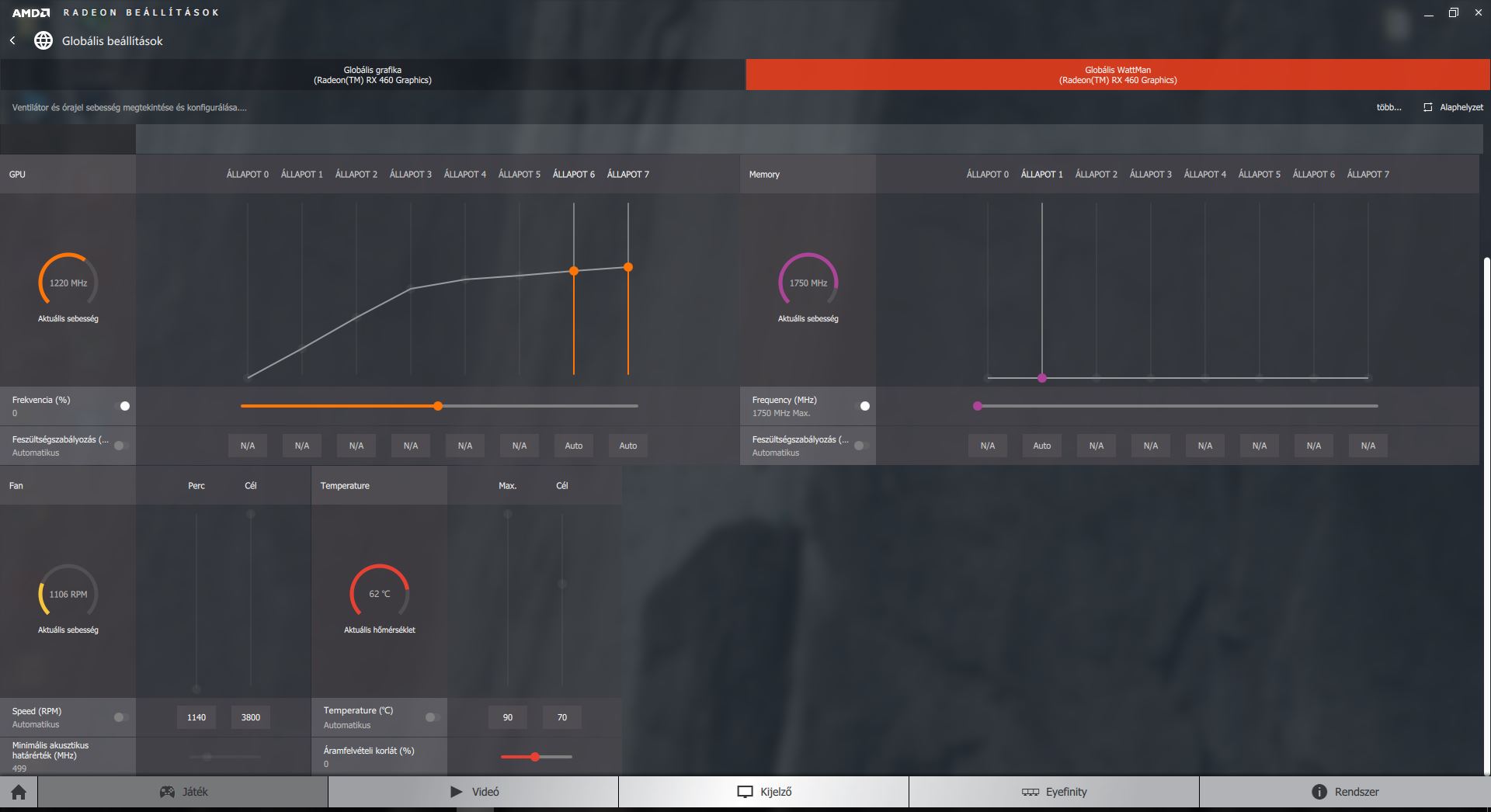This screenshot has width=1491, height=812.
Task: Click the GPU frequency orange slider handle
Action: click(x=438, y=406)
